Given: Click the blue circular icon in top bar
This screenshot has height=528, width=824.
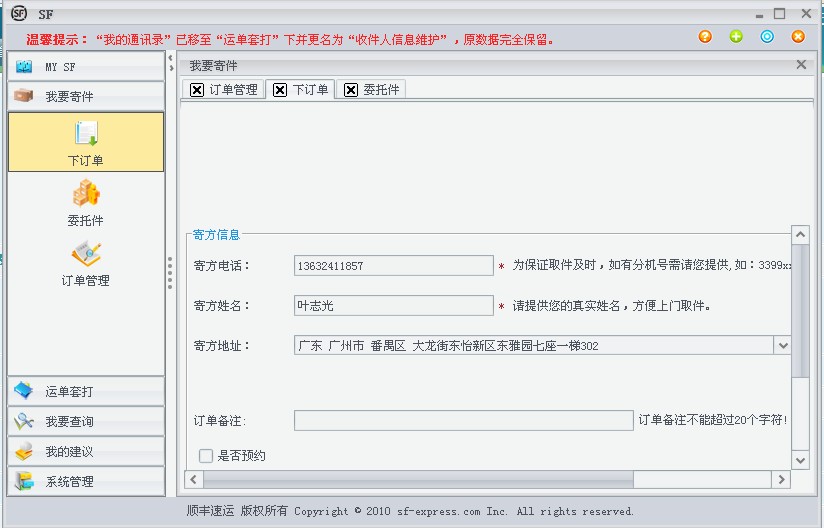Looking at the screenshot, I should 767,37.
